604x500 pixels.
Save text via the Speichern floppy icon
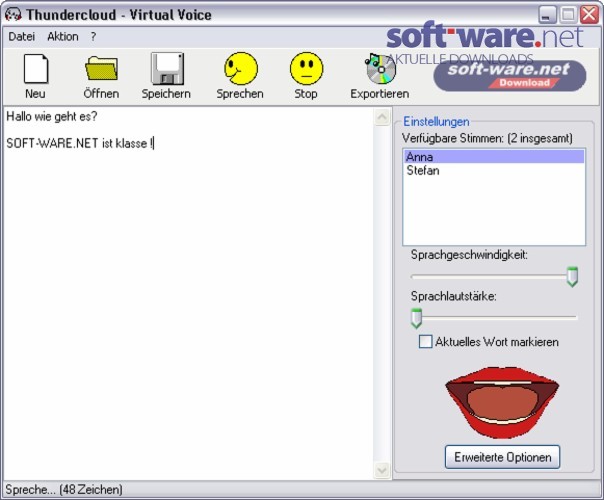(x=167, y=69)
